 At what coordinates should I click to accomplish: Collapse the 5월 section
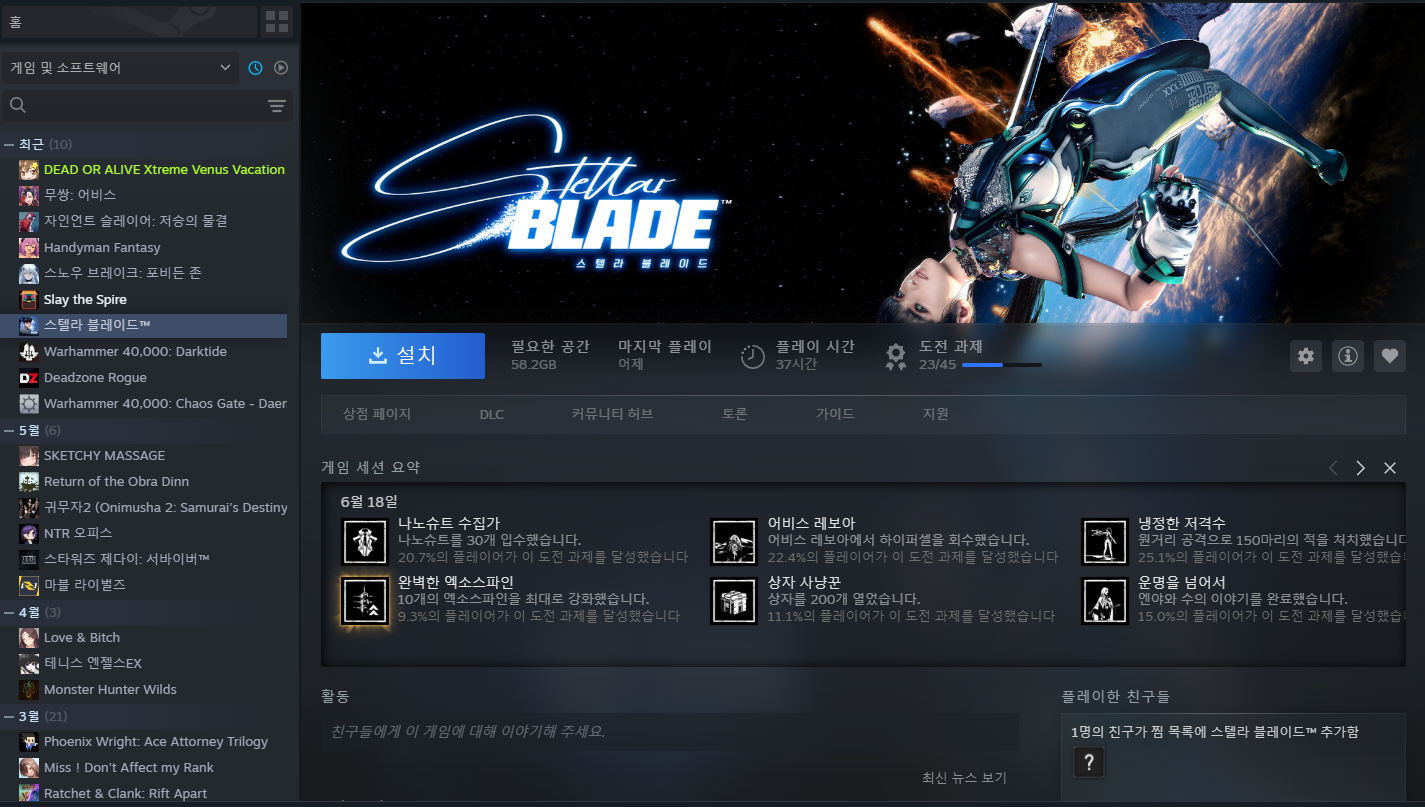[x=8, y=430]
